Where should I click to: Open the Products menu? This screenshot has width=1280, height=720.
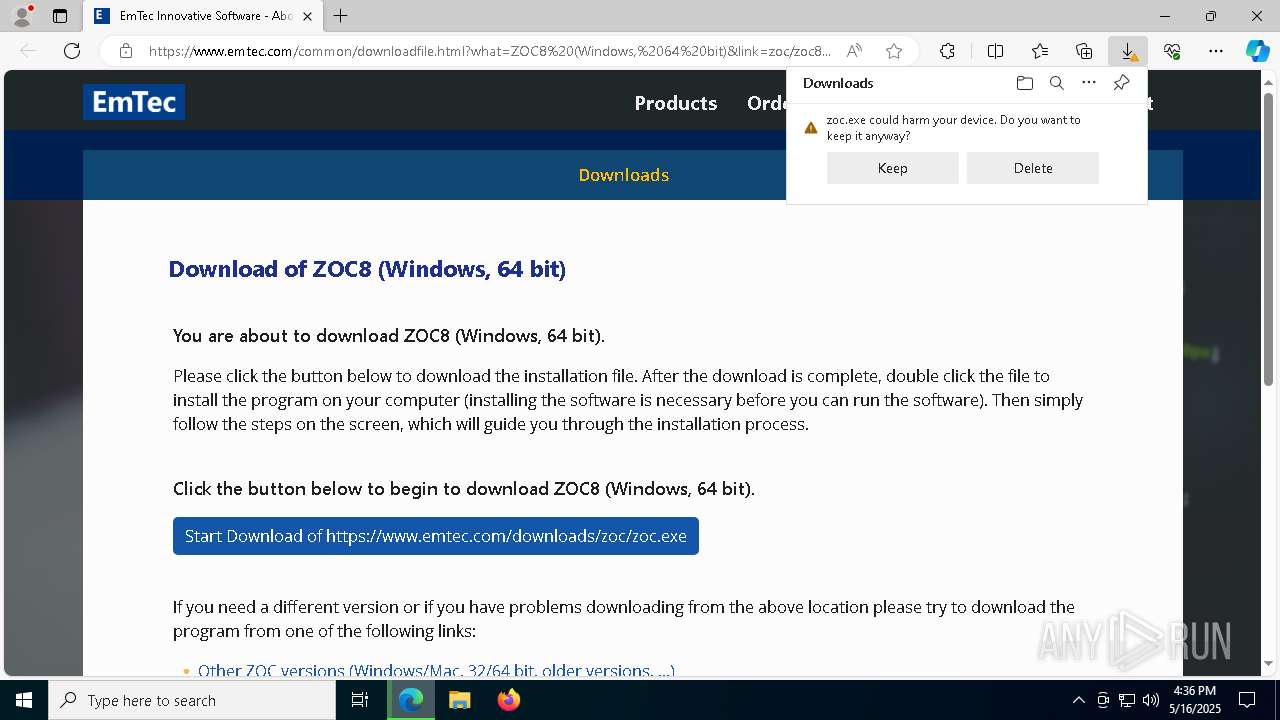tap(675, 103)
